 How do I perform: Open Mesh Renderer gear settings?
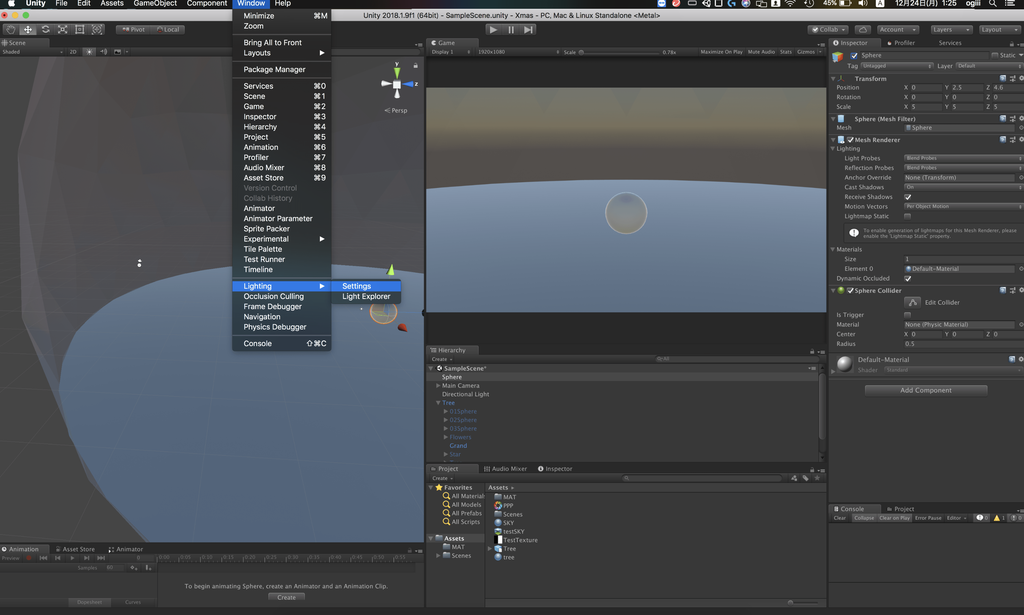pyautogui.click(x=1021, y=140)
